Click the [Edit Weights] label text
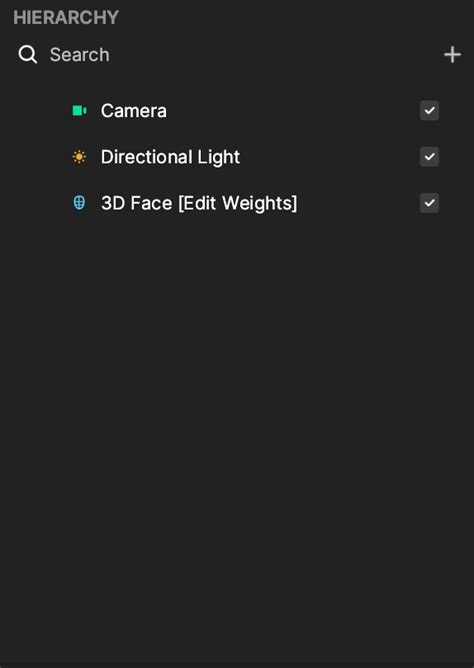The height and width of the screenshot is (668, 474). 238,203
